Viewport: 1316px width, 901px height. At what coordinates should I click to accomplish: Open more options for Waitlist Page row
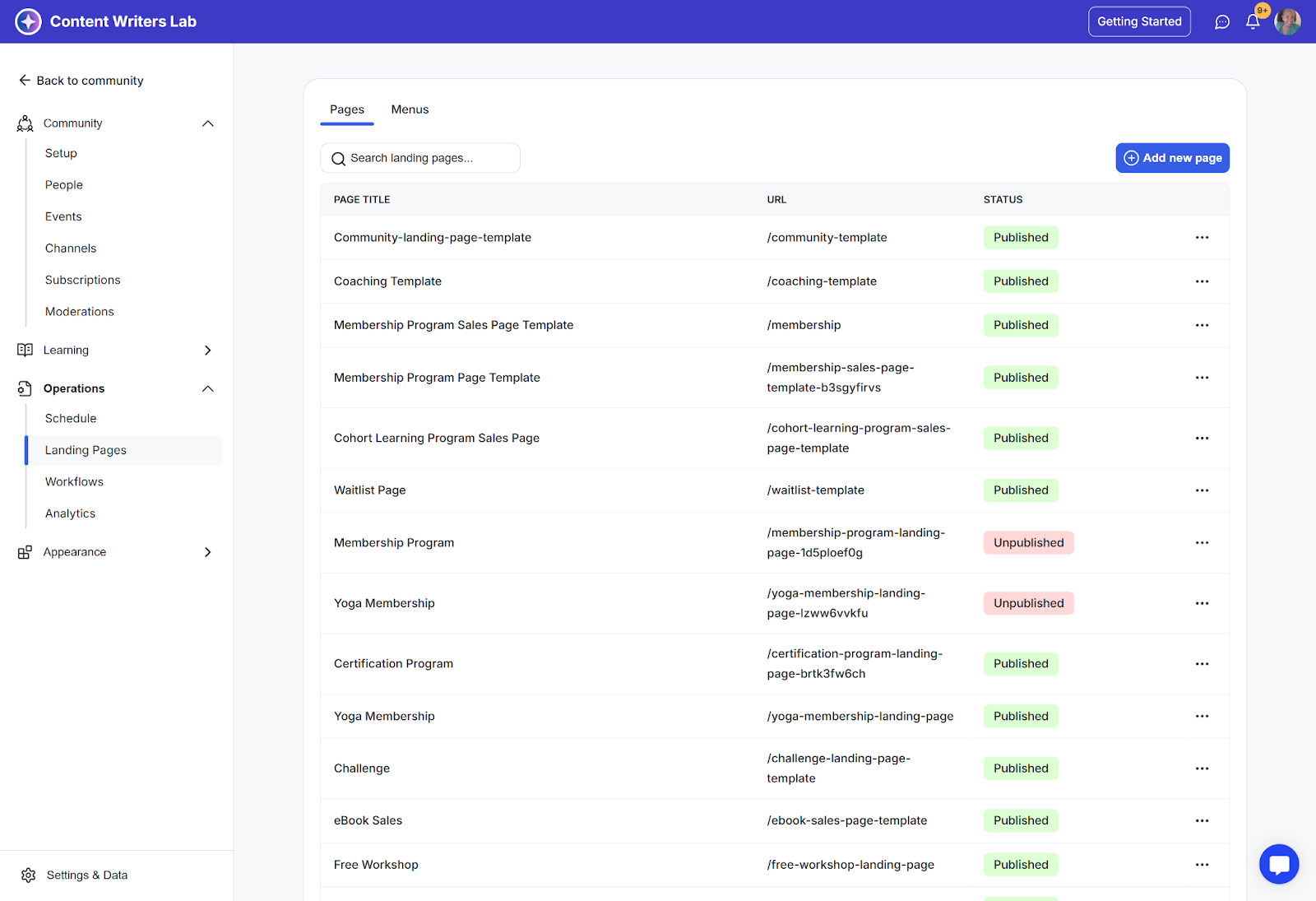[x=1202, y=490]
